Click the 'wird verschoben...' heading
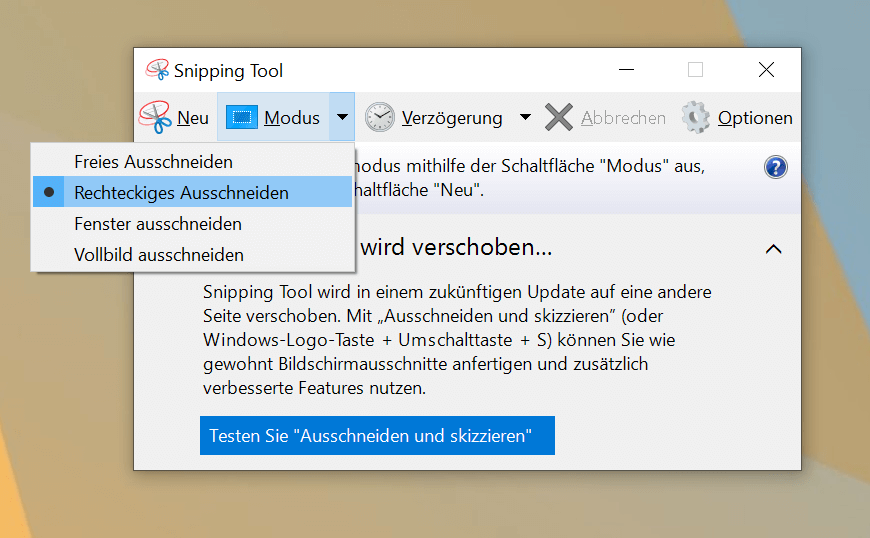Screen dimensions: 870x538 pyautogui.click(x=457, y=247)
